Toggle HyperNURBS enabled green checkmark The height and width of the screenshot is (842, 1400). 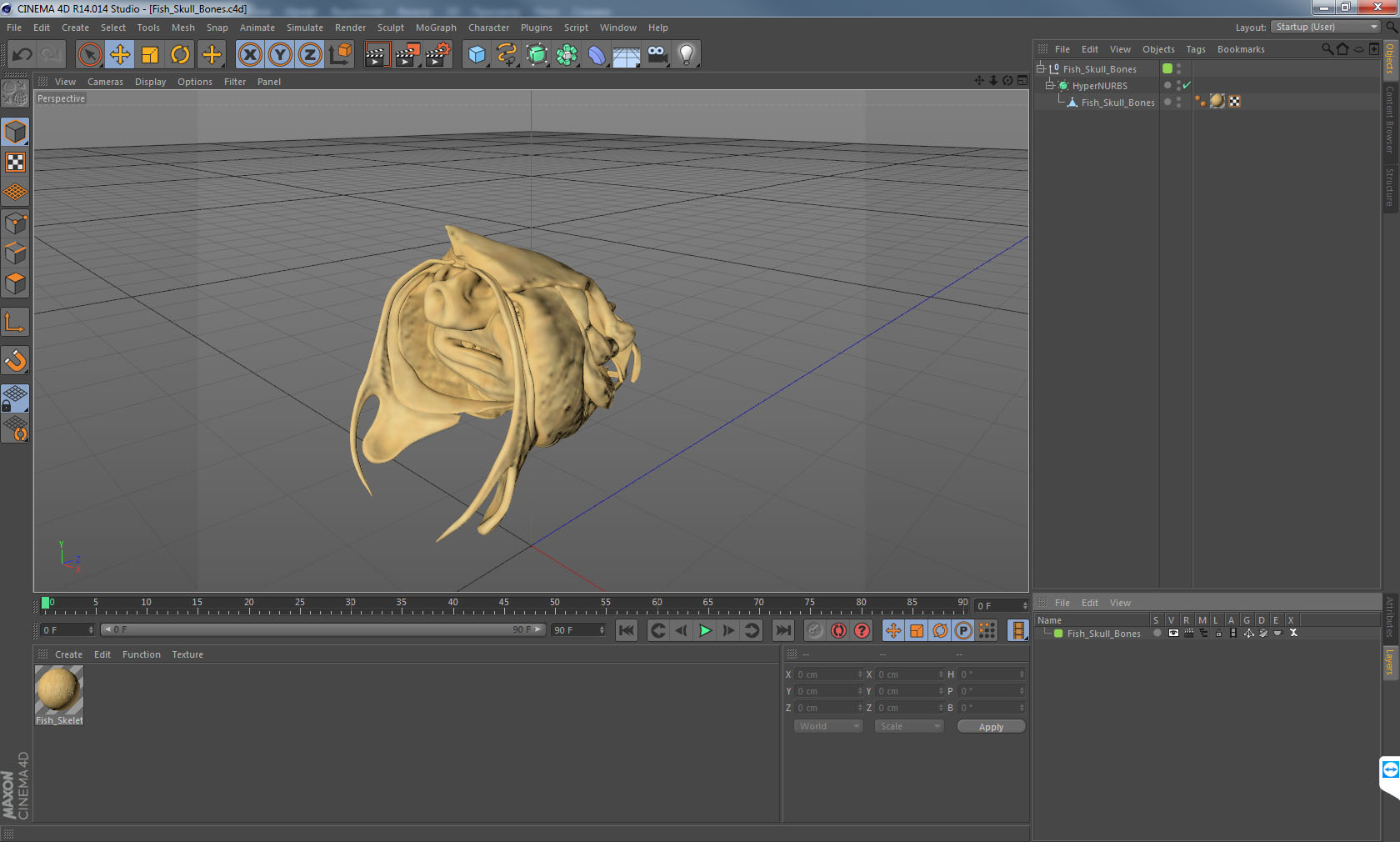pyautogui.click(x=1187, y=85)
